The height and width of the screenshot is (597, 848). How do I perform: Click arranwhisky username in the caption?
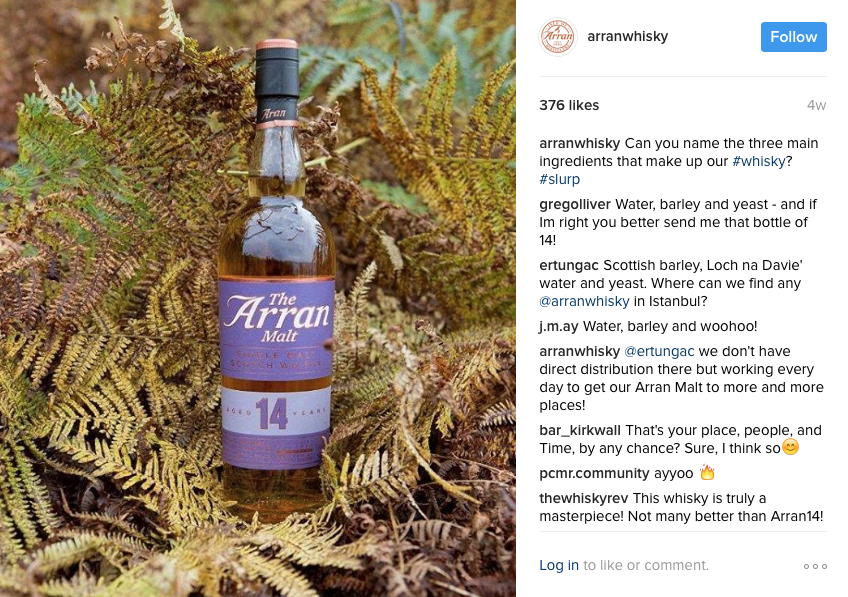[579, 143]
